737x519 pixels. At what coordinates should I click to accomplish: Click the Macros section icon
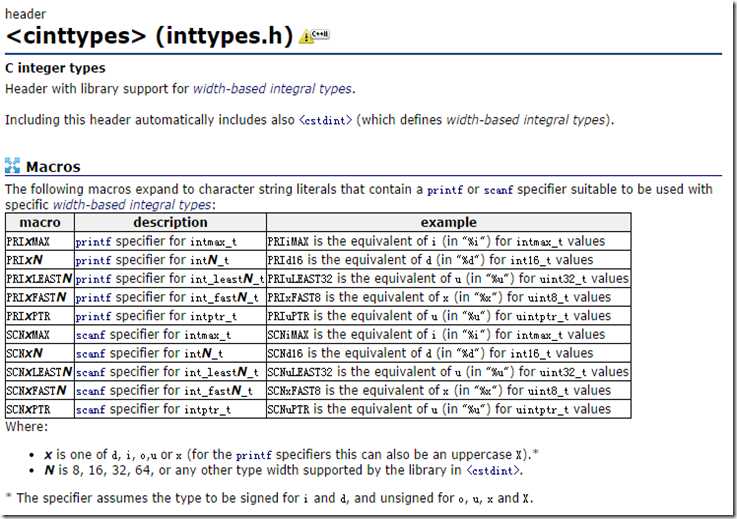point(12,166)
